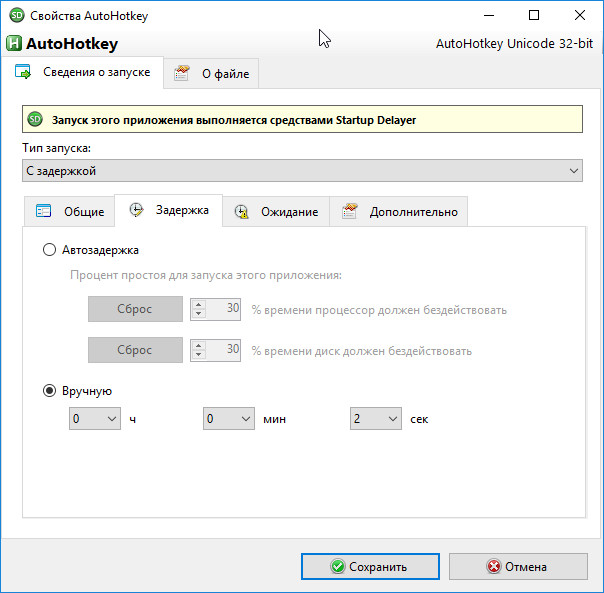Increase processor idle percent with up arrow

click(198, 305)
